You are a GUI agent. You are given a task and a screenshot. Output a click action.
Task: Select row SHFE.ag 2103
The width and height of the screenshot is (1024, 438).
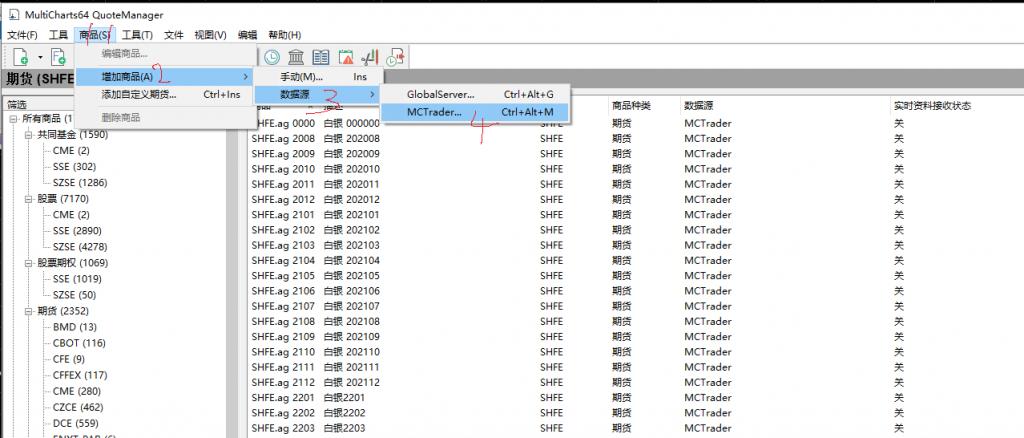point(635,245)
